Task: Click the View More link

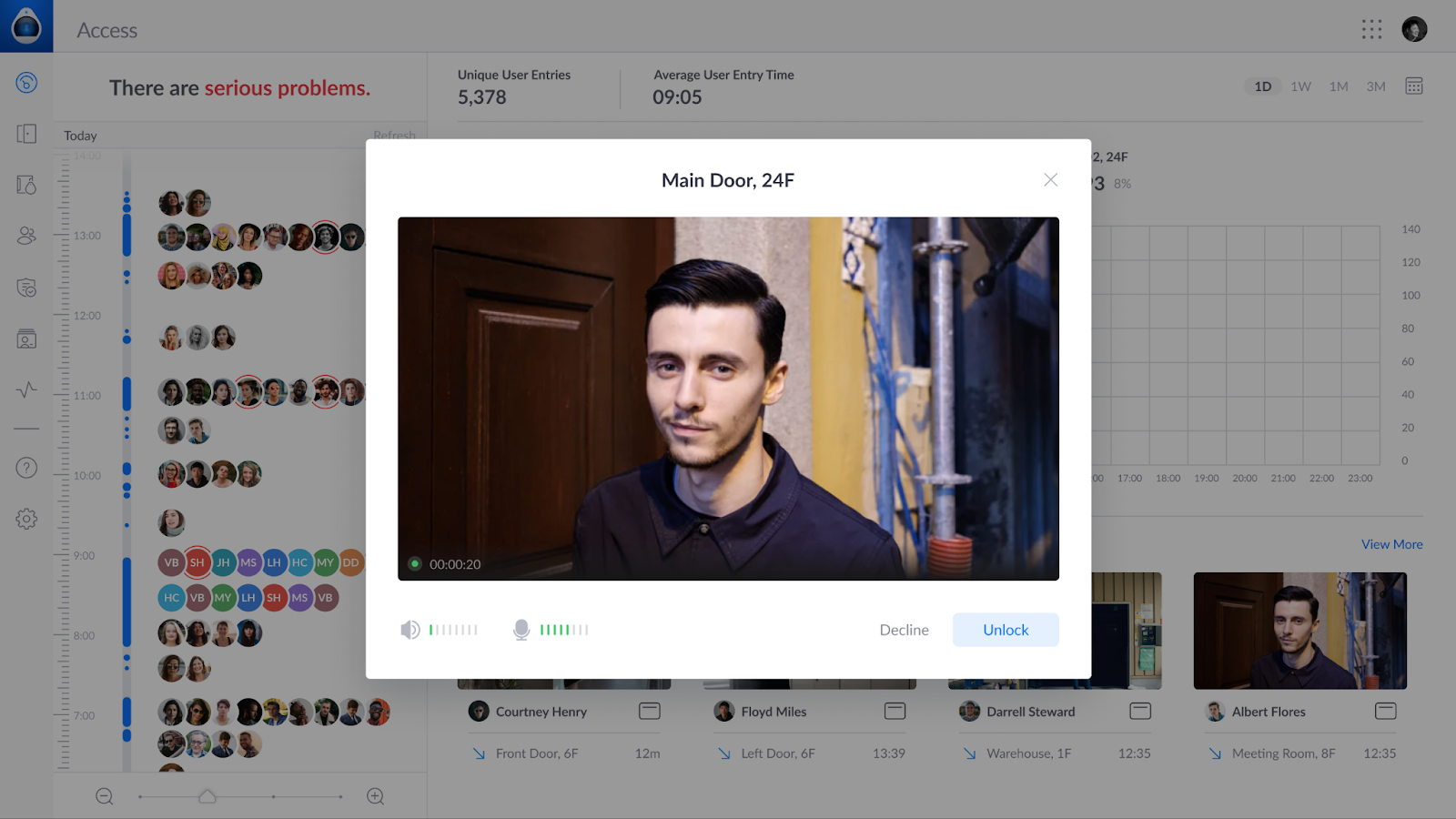Action: coord(1391,544)
